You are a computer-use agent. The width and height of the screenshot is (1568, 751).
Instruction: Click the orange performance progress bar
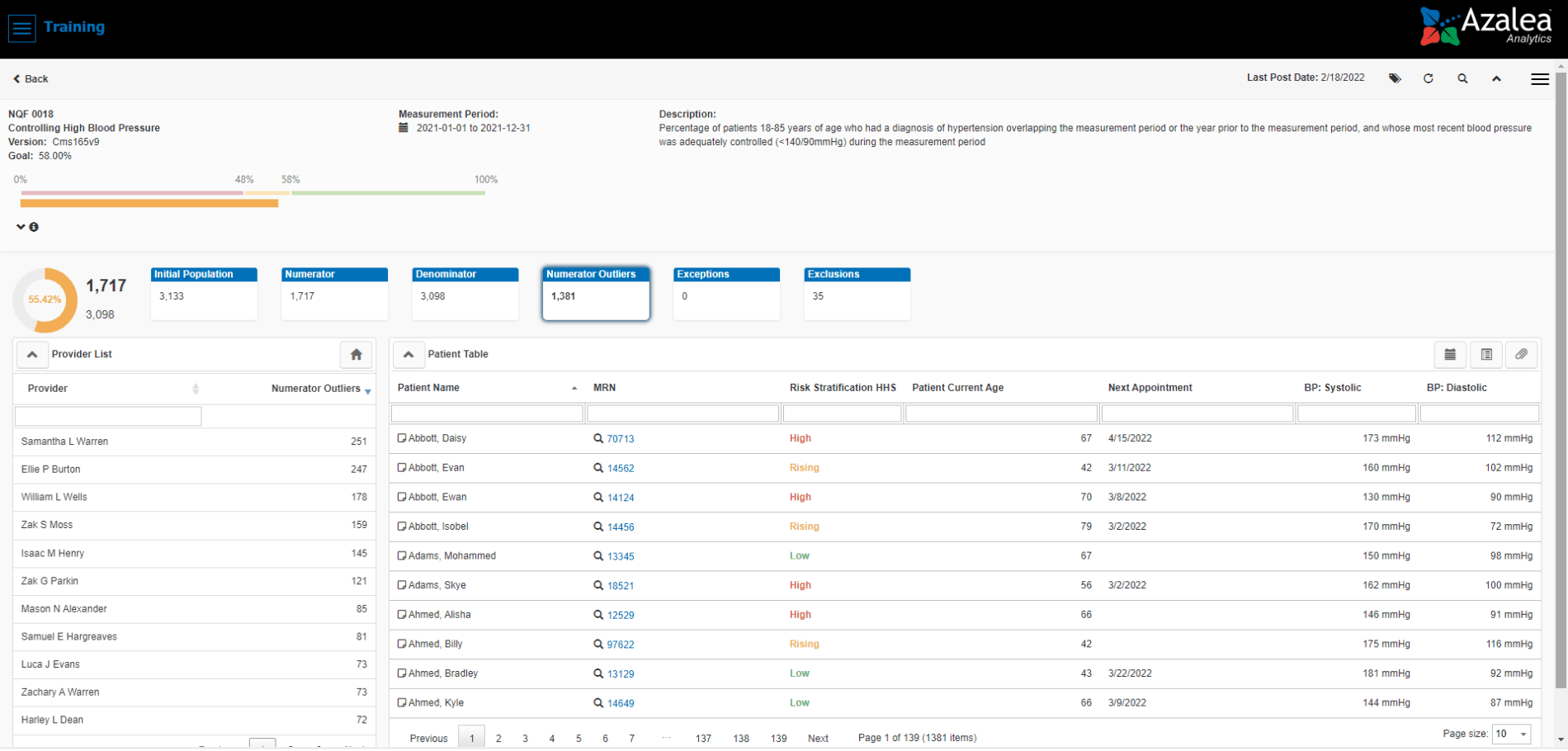pos(149,203)
